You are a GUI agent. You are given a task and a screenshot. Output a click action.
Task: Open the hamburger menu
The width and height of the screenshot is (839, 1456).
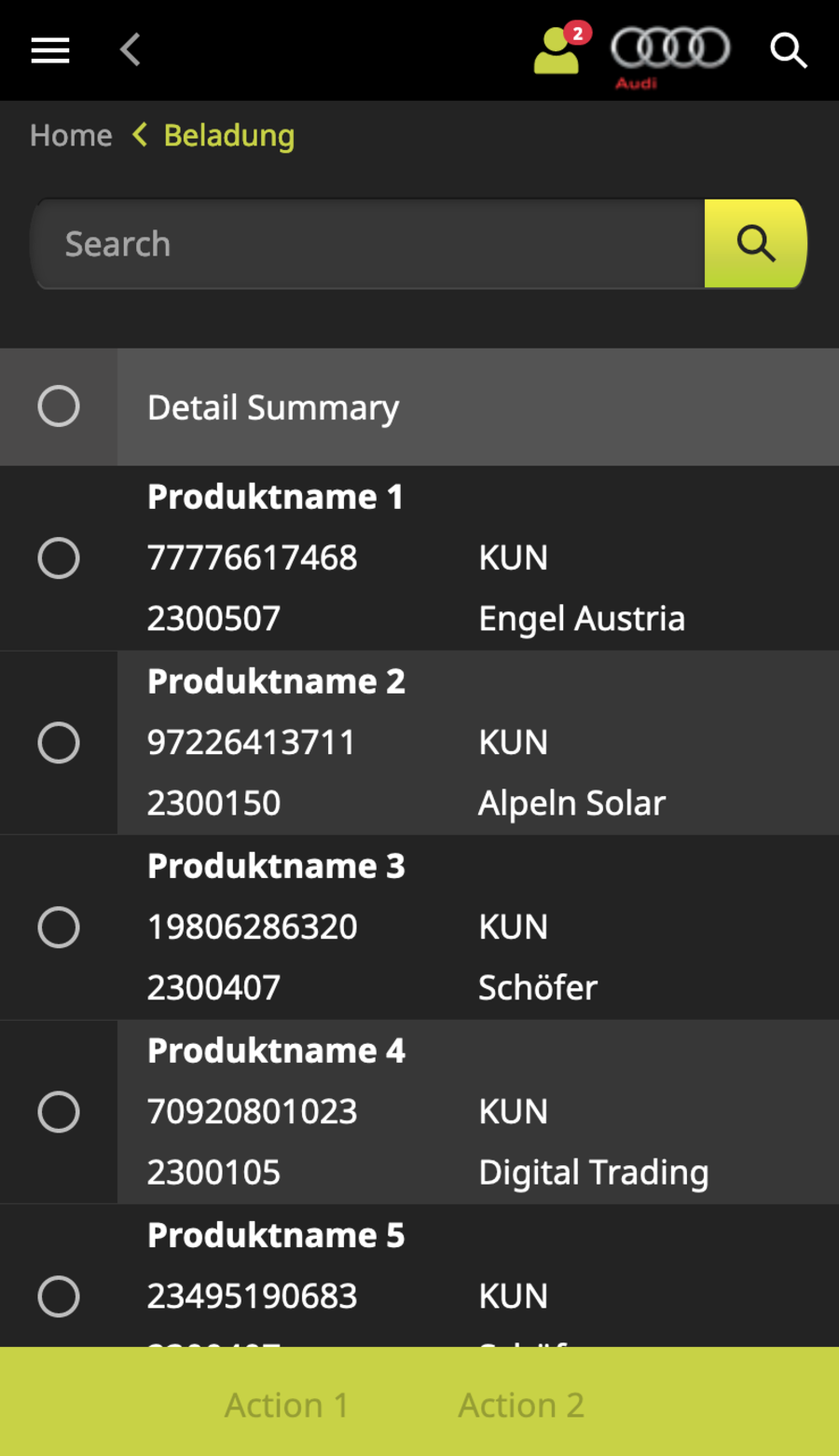50,50
